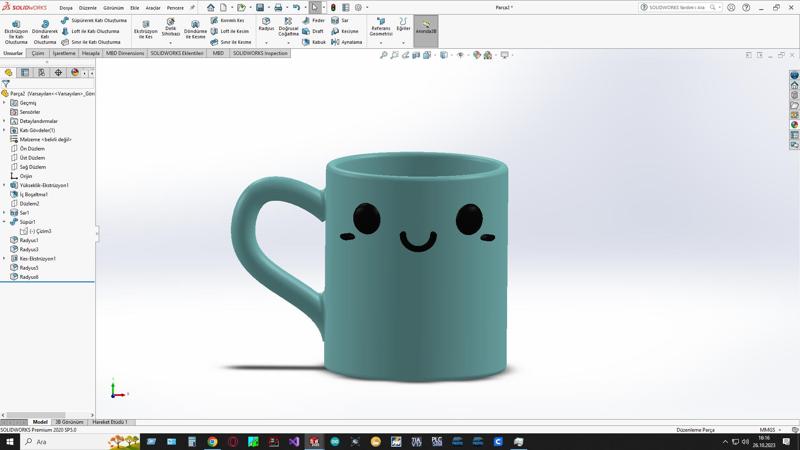Open the Görünüm menu
Viewport: 800px width, 450px height.
113,7
